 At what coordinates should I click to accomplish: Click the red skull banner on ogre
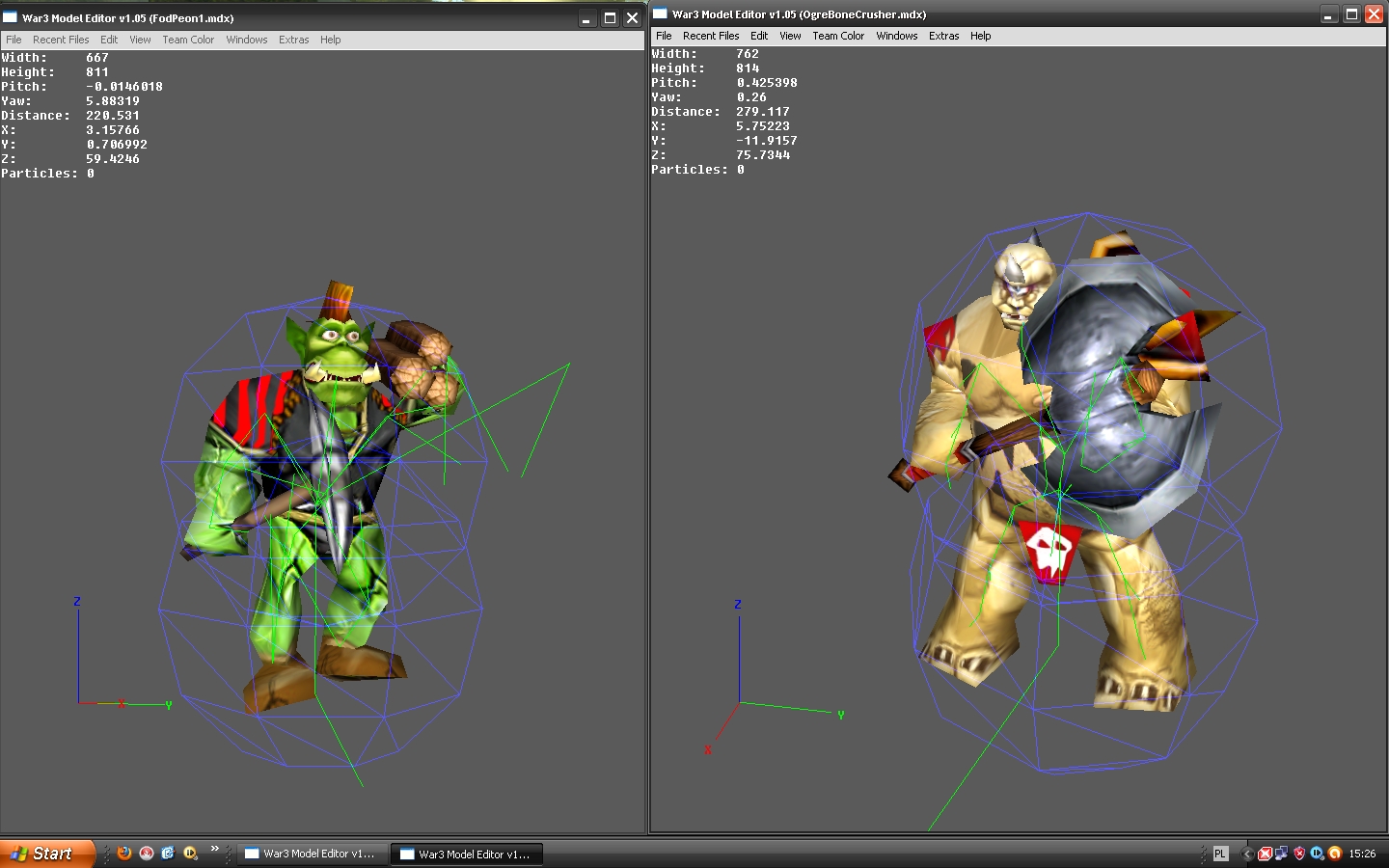click(1049, 552)
